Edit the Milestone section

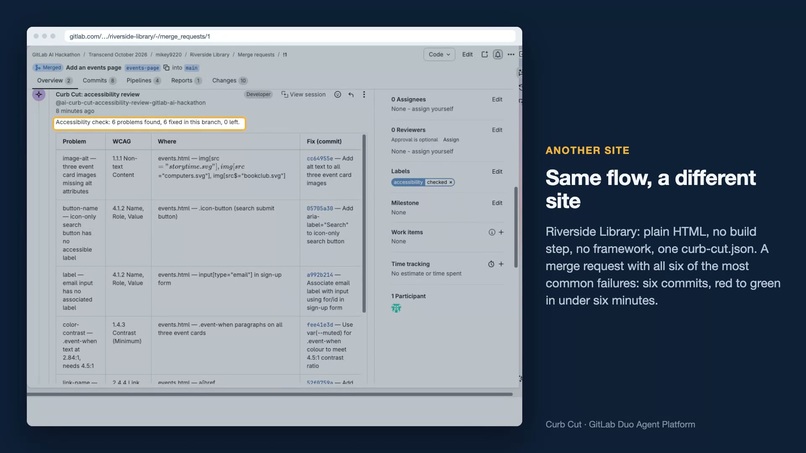pos(497,203)
